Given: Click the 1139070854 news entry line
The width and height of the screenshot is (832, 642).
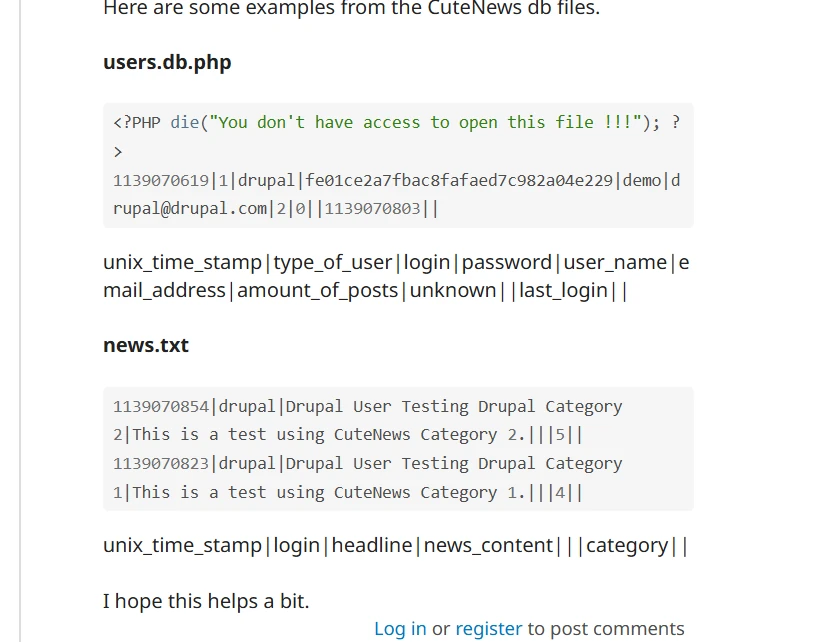Looking at the screenshot, I should pos(367,406).
